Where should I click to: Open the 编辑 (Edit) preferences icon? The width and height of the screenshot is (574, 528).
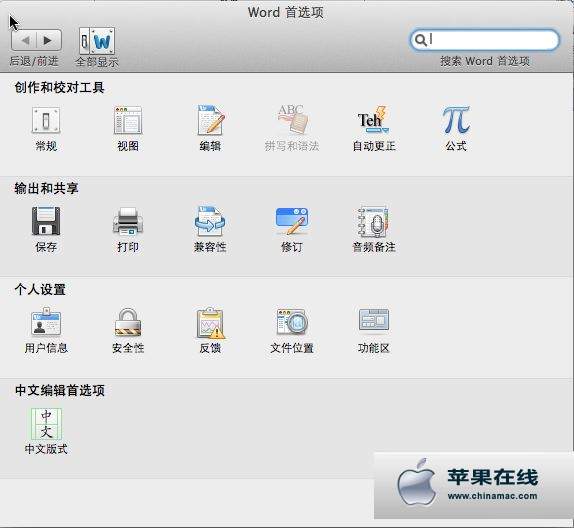(210, 119)
